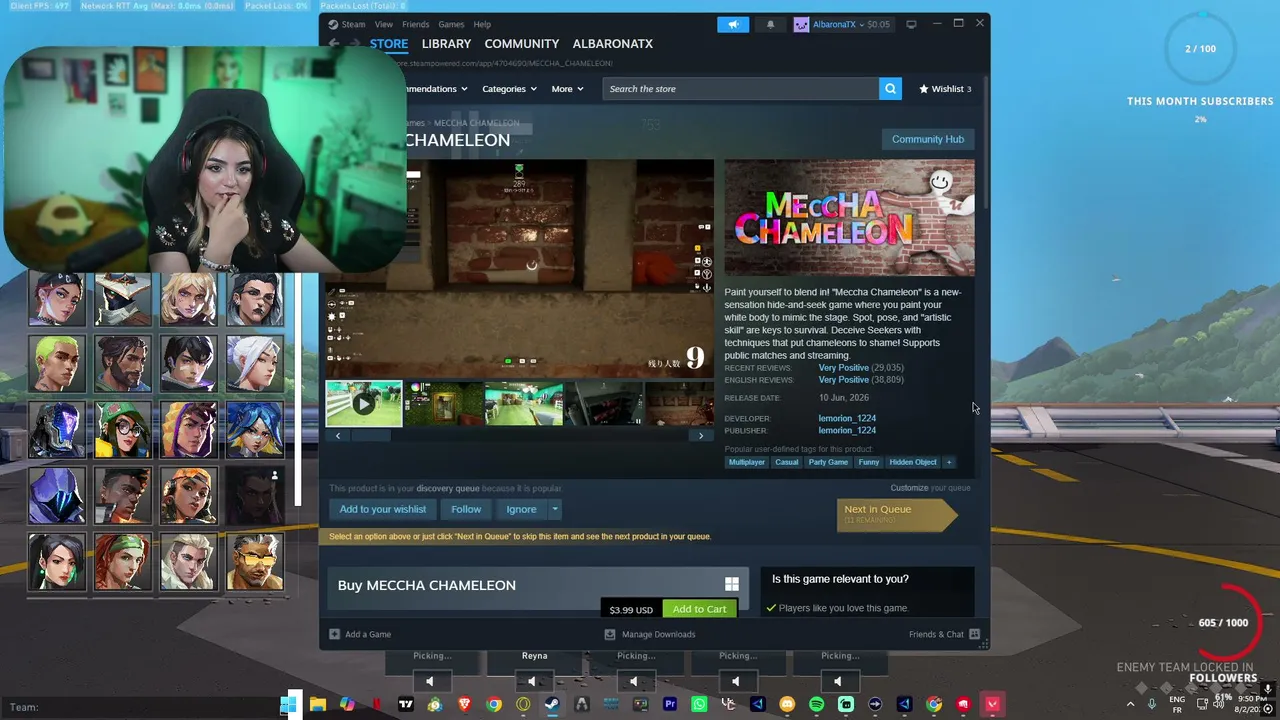Mute the speaker under Reyna's slot
1280x720 pixels.
pos(532,682)
